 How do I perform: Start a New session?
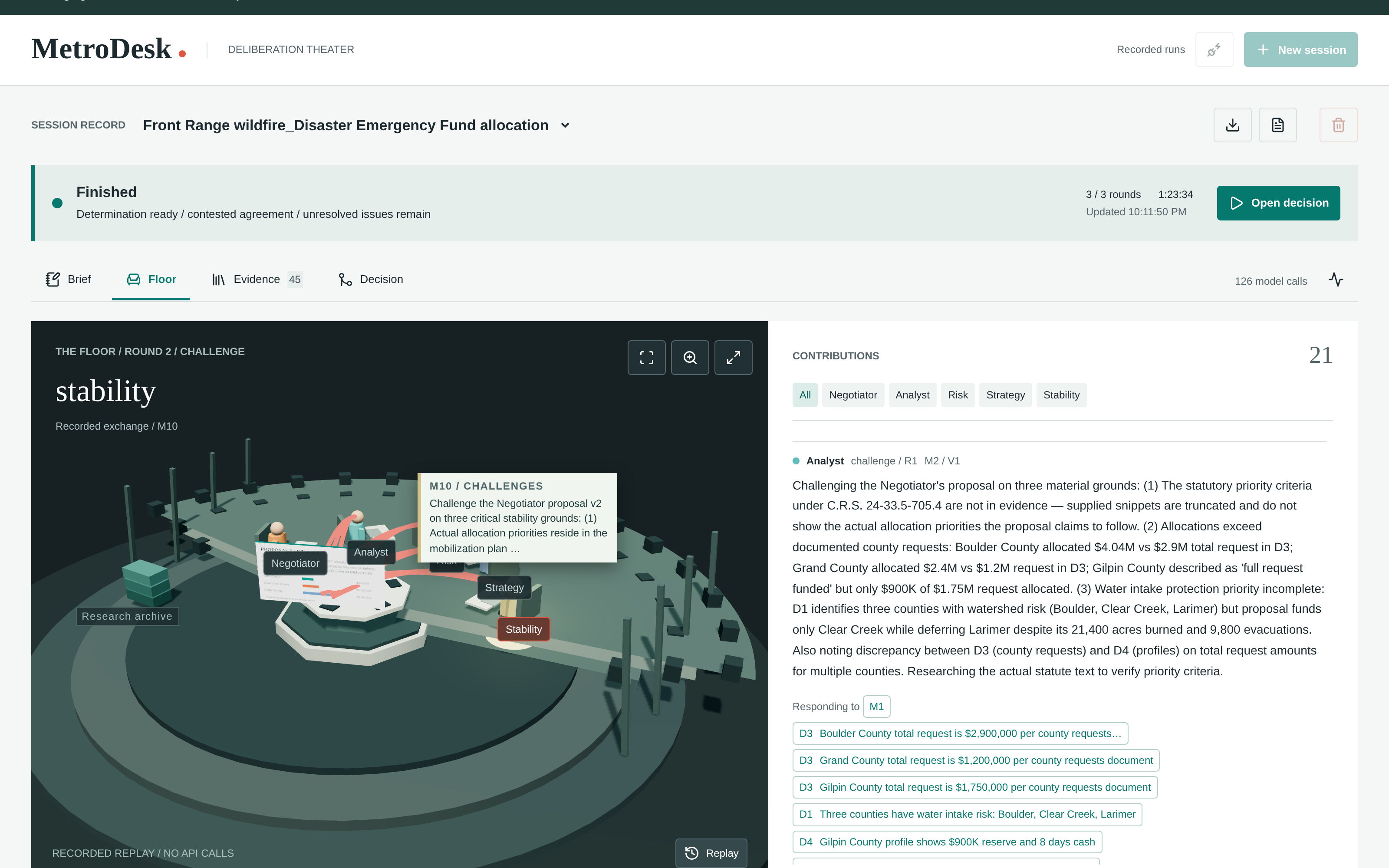[1300, 49]
